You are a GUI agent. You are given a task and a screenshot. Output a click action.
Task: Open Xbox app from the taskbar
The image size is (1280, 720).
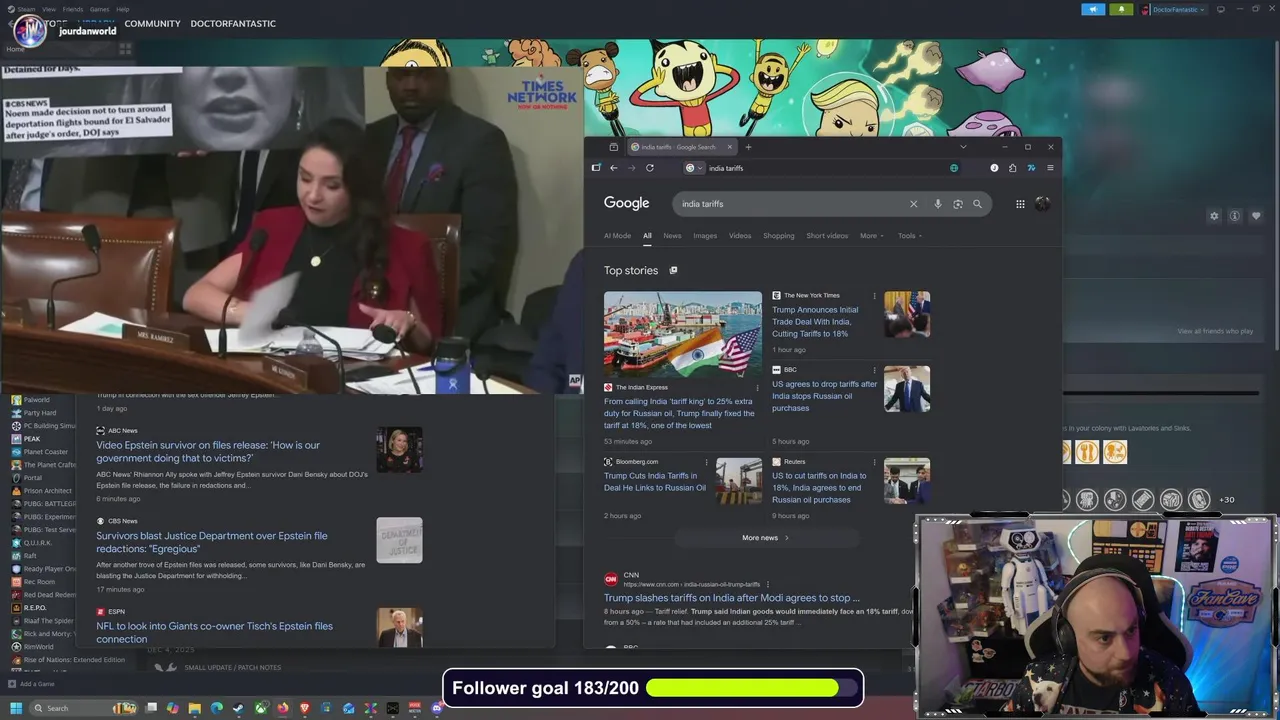click(x=261, y=708)
